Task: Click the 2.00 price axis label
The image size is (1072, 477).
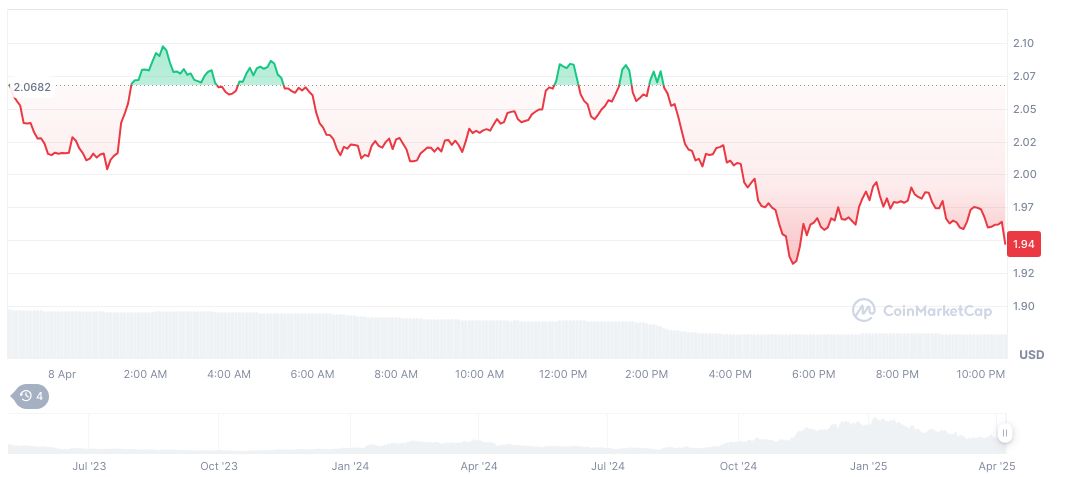Action: [1022, 175]
